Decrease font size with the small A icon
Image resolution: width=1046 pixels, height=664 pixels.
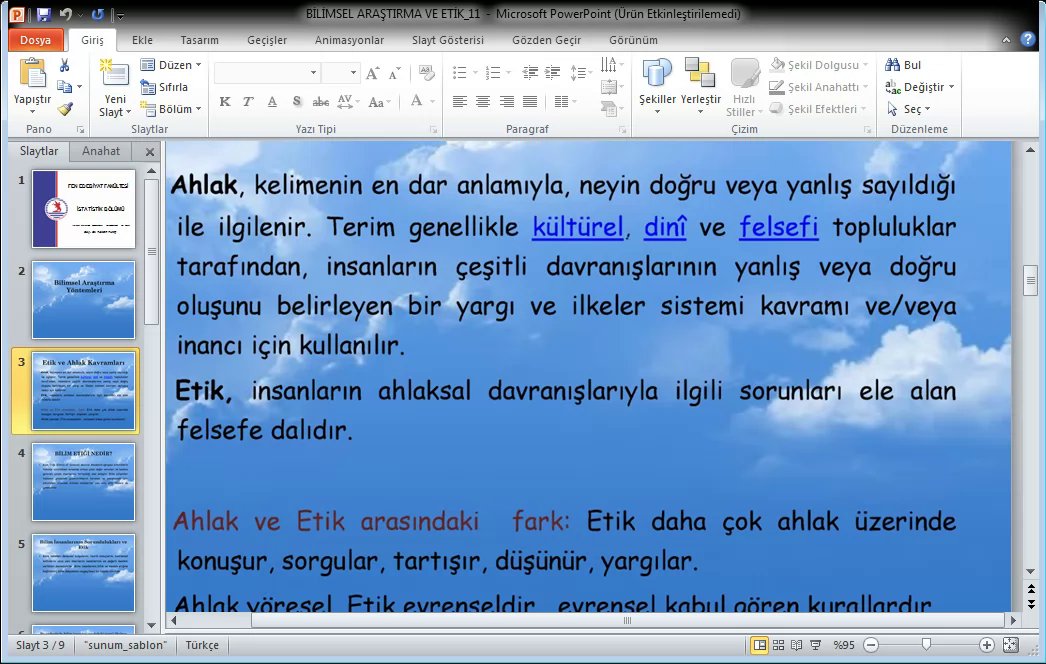coord(394,73)
